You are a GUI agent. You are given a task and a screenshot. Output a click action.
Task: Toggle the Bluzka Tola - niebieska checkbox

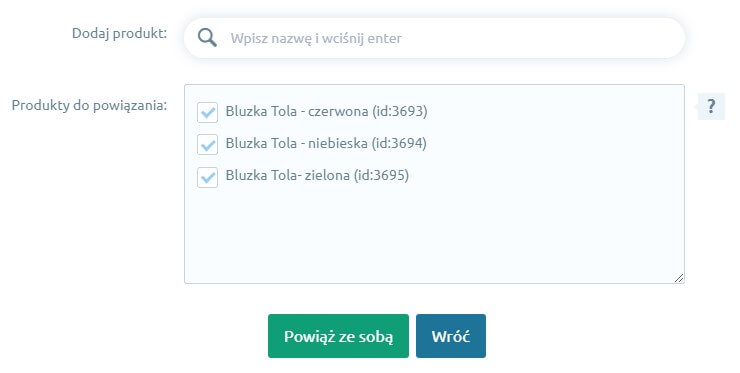[207, 144]
